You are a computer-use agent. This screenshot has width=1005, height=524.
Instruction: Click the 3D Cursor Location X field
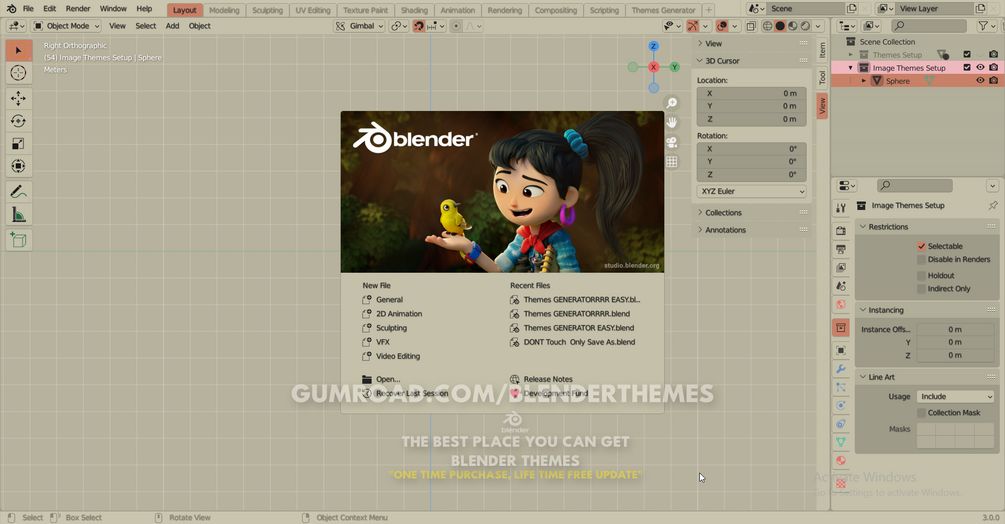point(751,94)
